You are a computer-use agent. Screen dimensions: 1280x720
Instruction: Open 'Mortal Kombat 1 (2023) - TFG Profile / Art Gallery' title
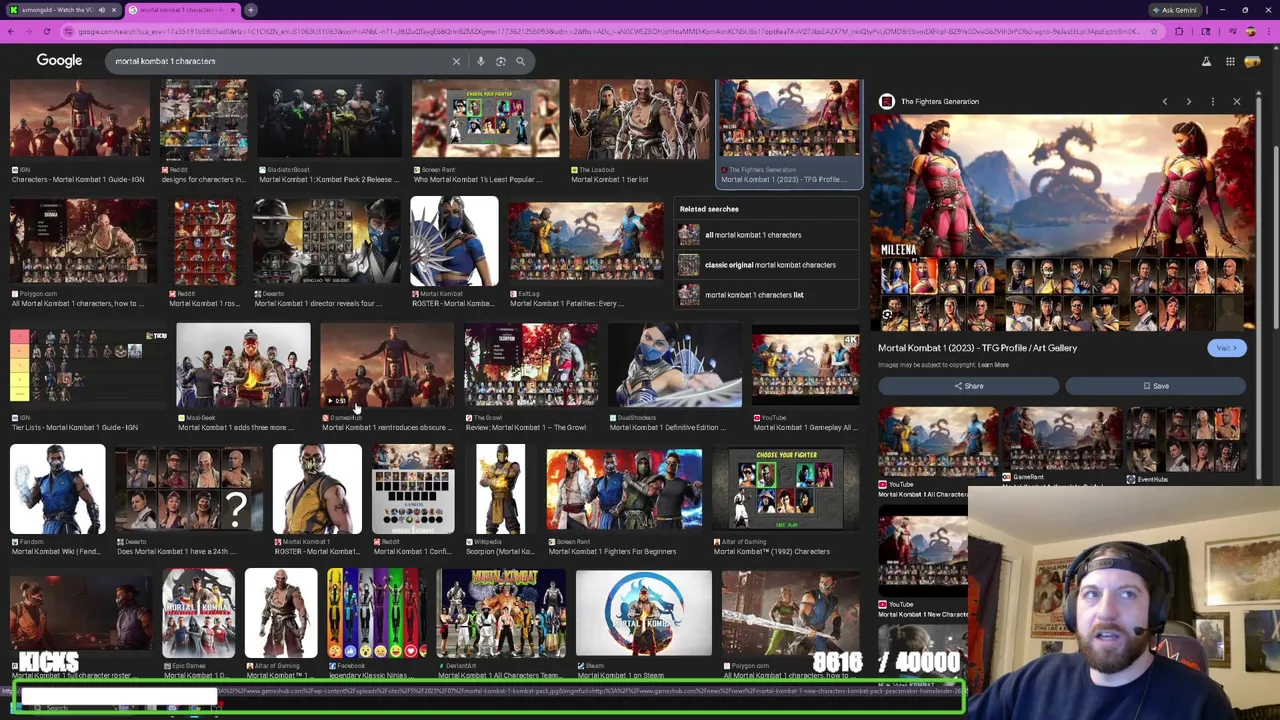point(977,348)
